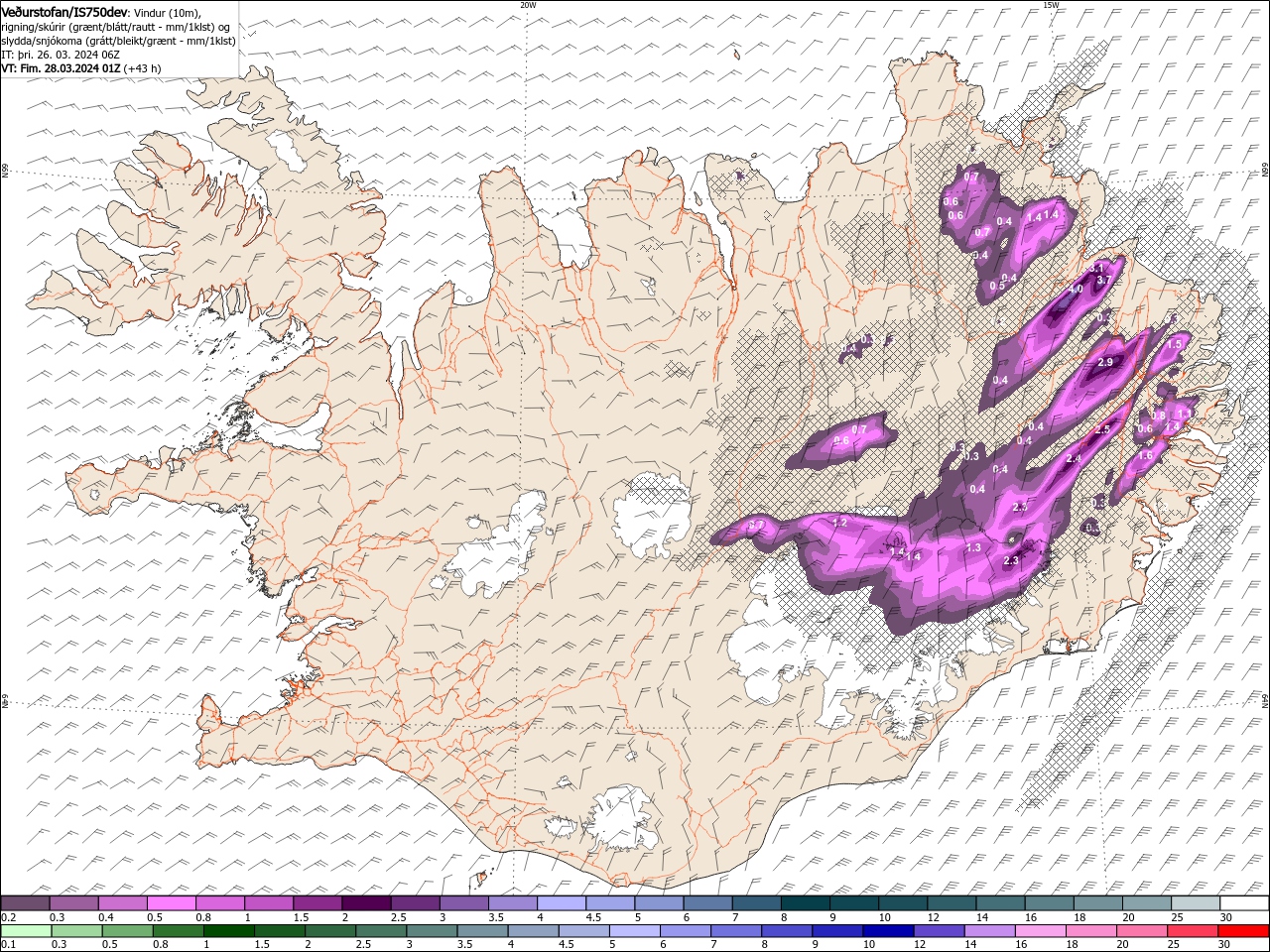Click the '30' label in snow legend row
Screen dimensions: 1270x952
pyautogui.click(x=1226, y=917)
